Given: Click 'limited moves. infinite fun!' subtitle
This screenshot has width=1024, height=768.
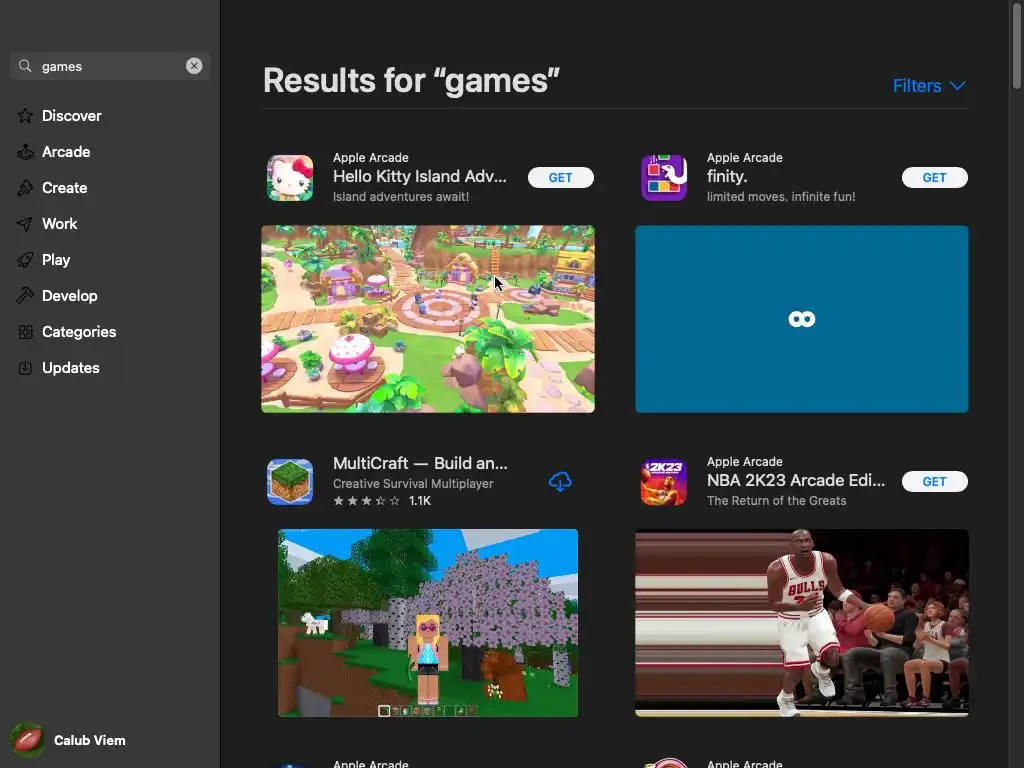Looking at the screenshot, I should pyautogui.click(x=781, y=197).
